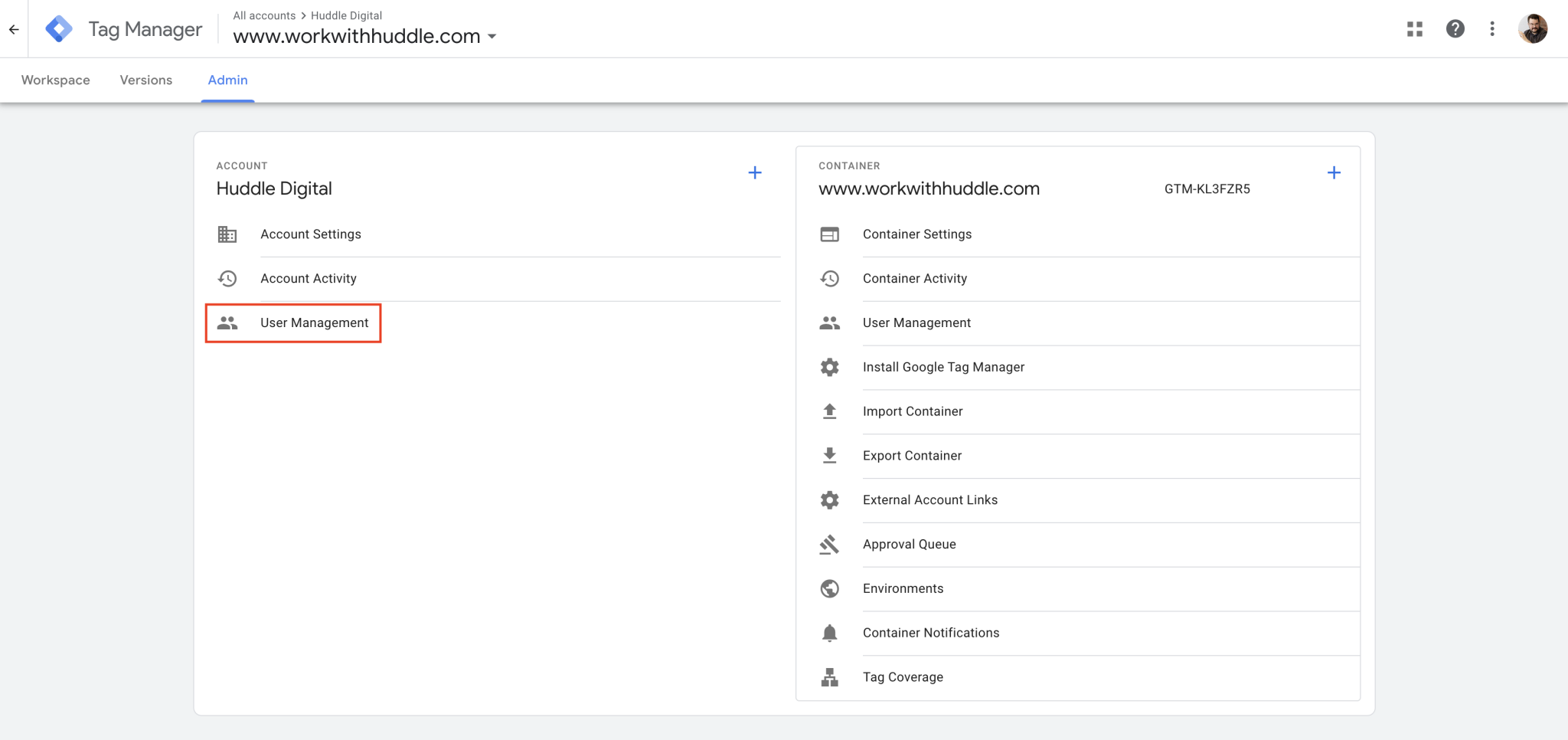
Task: Select the Admin tab
Action: (x=228, y=80)
